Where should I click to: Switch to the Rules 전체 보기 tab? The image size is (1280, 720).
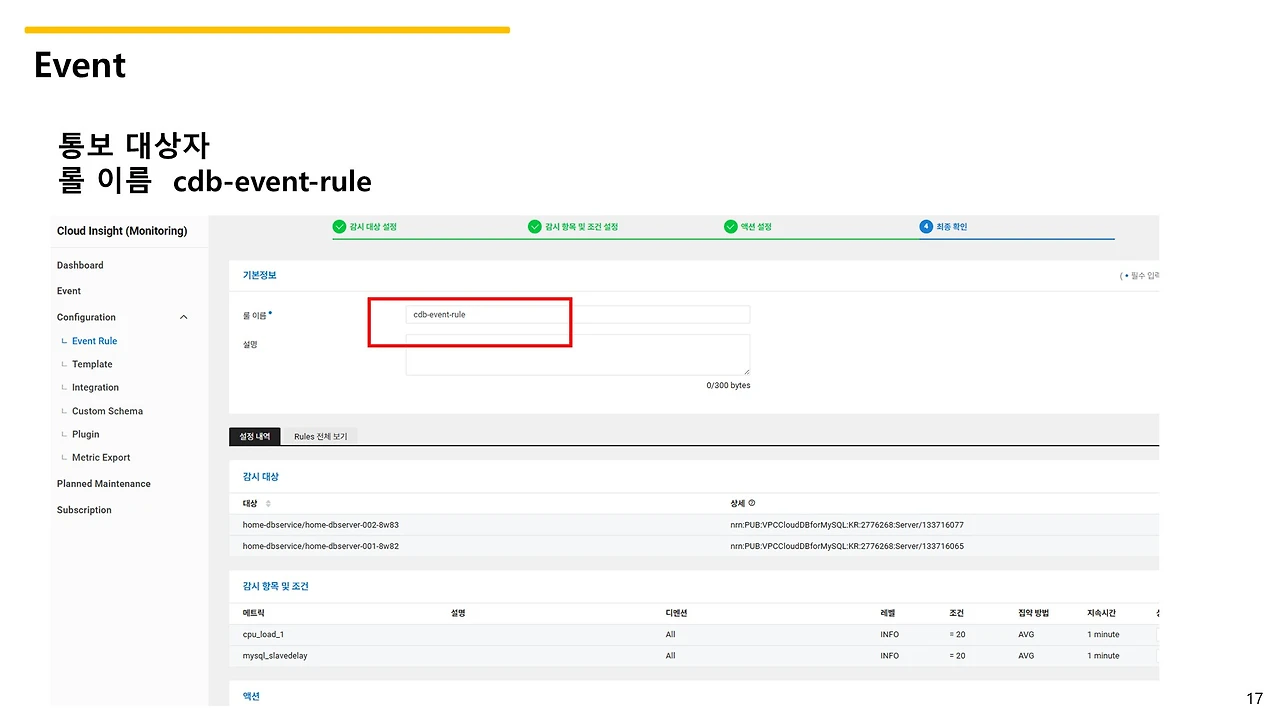[x=320, y=436]
